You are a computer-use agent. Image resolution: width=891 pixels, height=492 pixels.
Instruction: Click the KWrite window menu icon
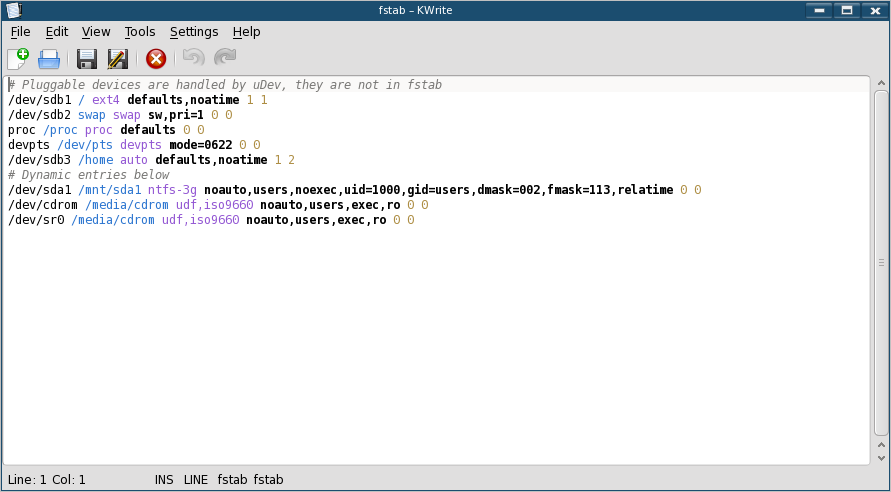coord(14,10)
